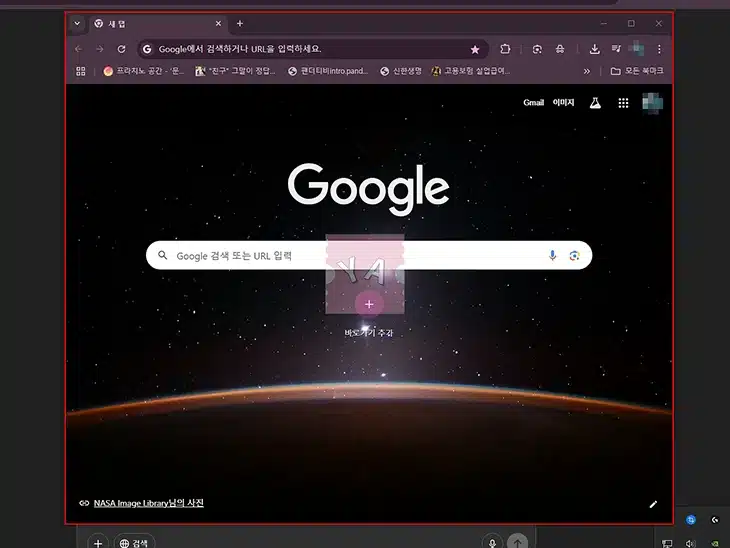This screenshot has height=548, width=730.
Task: Open the tab search dropdown arrow
Action: click(x=77, y=23)
